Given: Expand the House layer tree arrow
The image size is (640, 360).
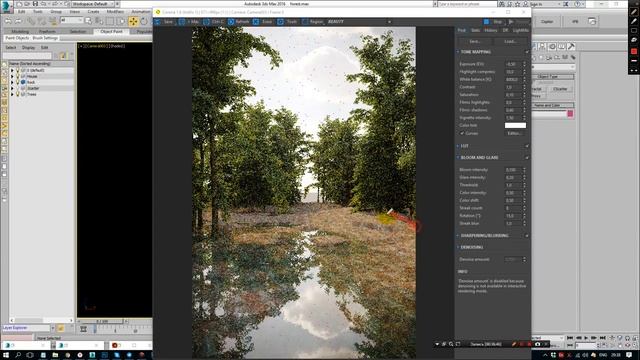Looking at the screenshot, I should 12,76.
